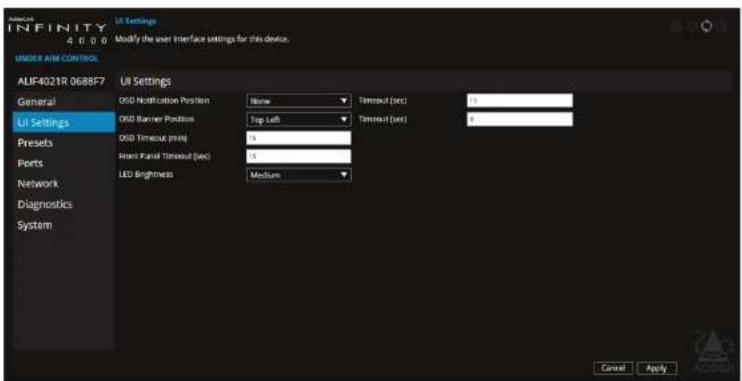
Task: Click the Apply button
Action: [x=657, y=368]
